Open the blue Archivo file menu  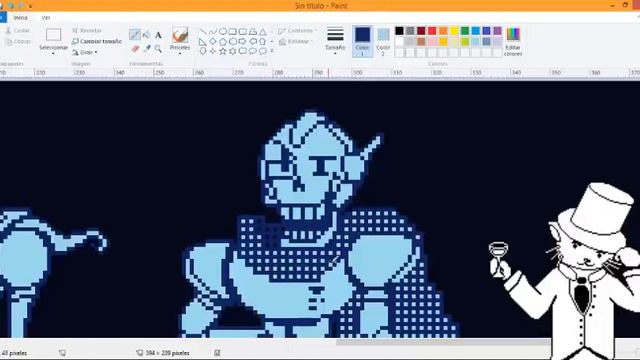coord(3,18)
